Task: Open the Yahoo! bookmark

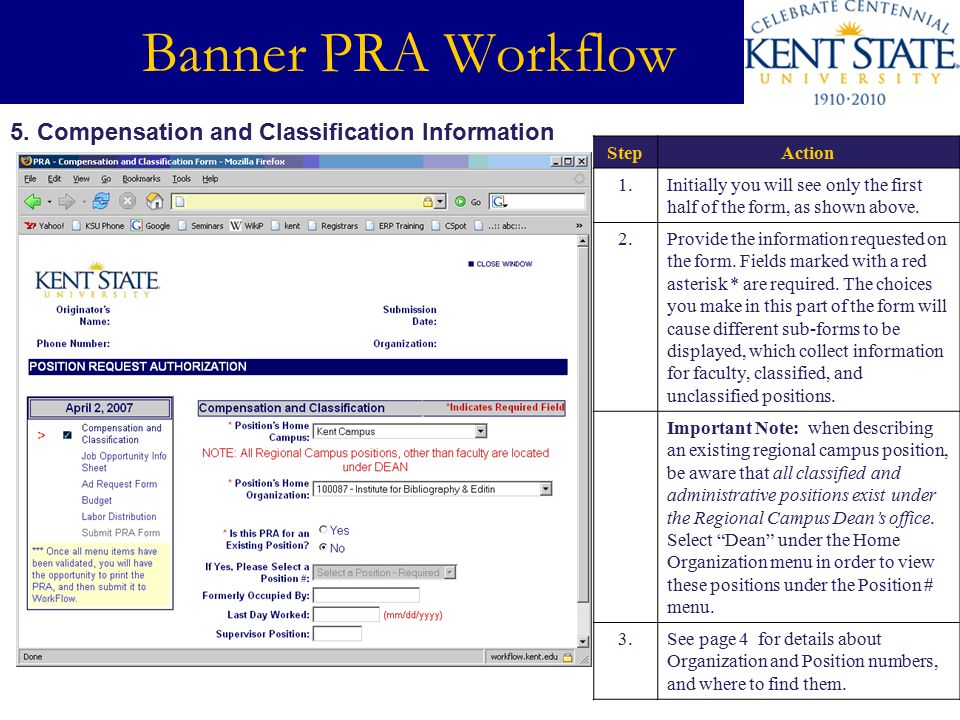Action: coord(44,226)
